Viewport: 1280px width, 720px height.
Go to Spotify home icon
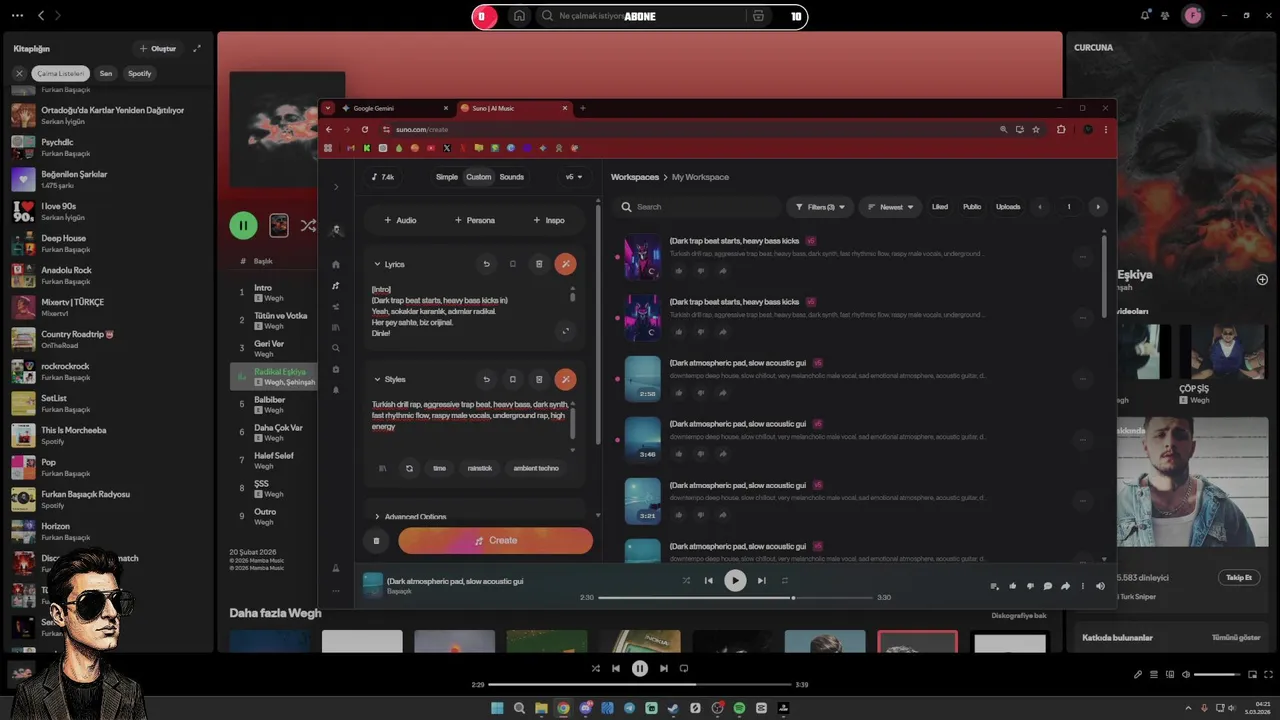click(x=519, y=16)
